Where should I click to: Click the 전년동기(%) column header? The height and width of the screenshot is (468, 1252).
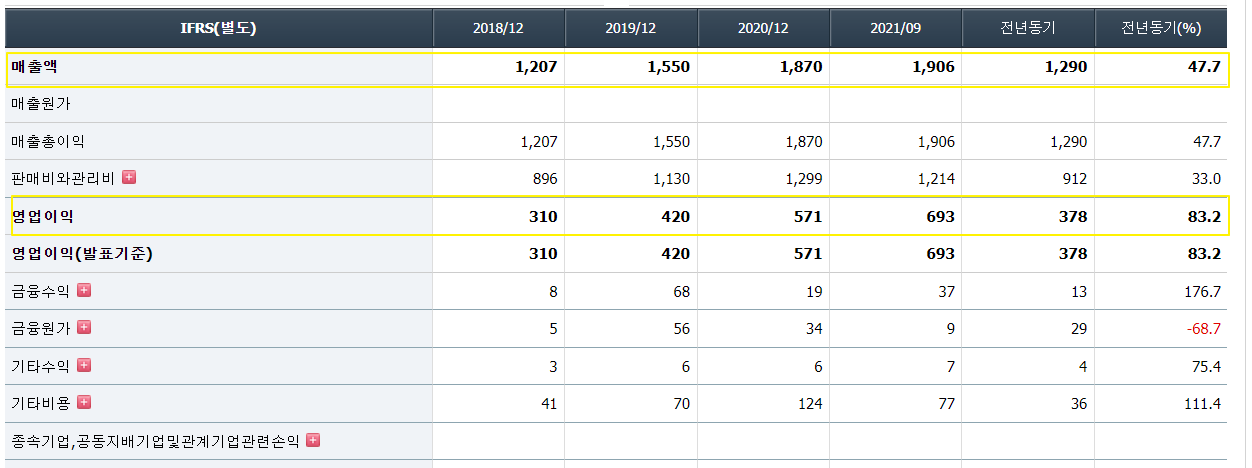(1161, 28)
